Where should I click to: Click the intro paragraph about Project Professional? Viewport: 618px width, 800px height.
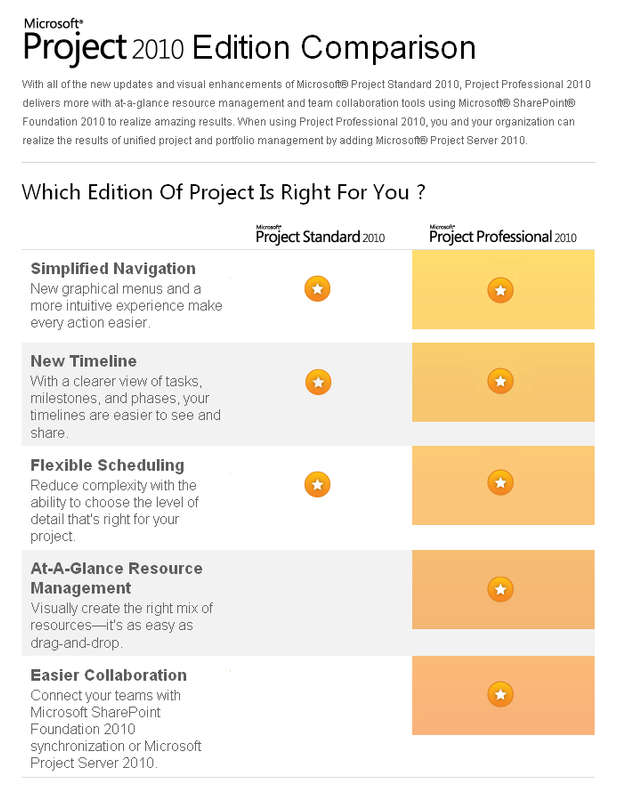[306, 112]
